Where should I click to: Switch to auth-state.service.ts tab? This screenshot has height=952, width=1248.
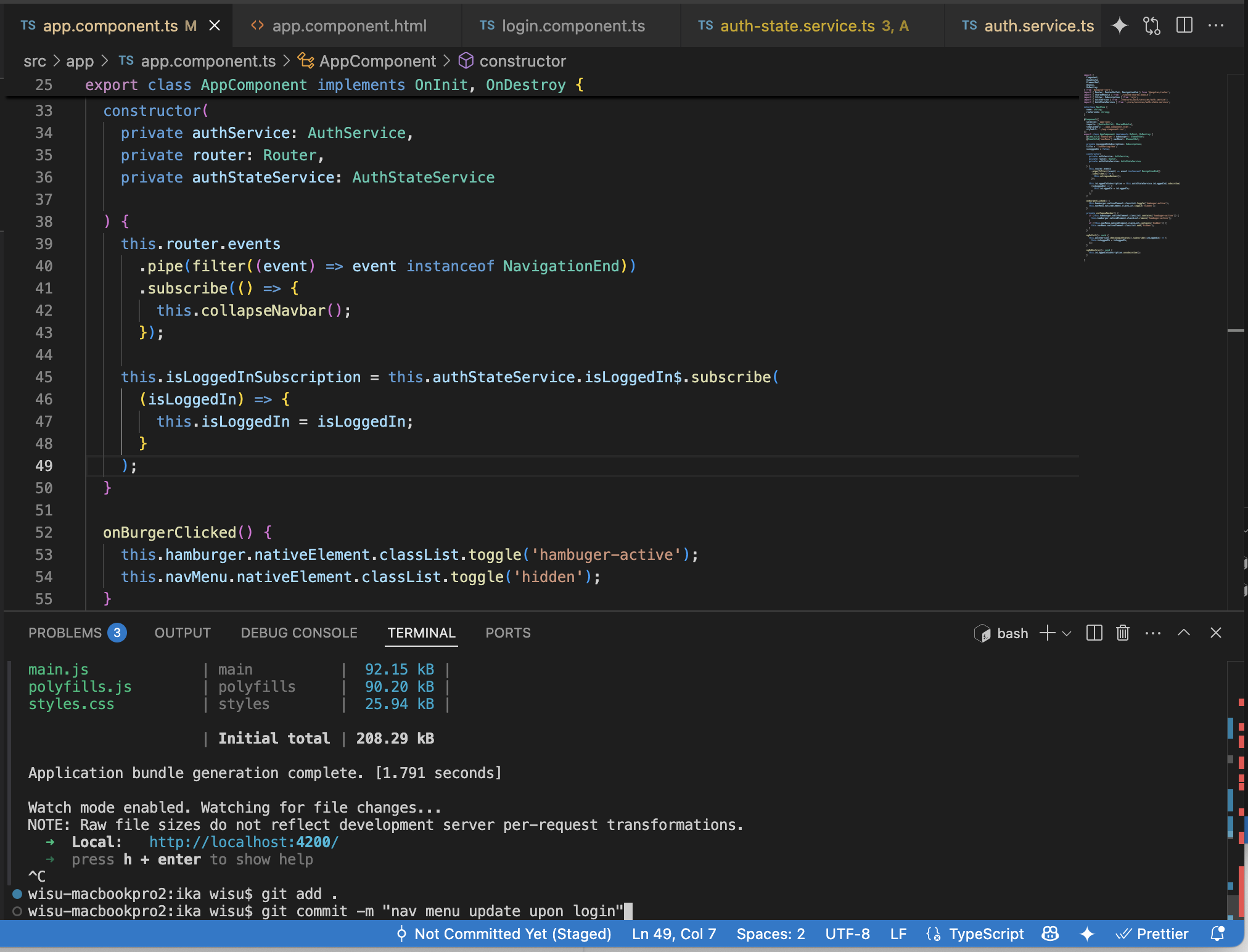click(x=814, y=25)
